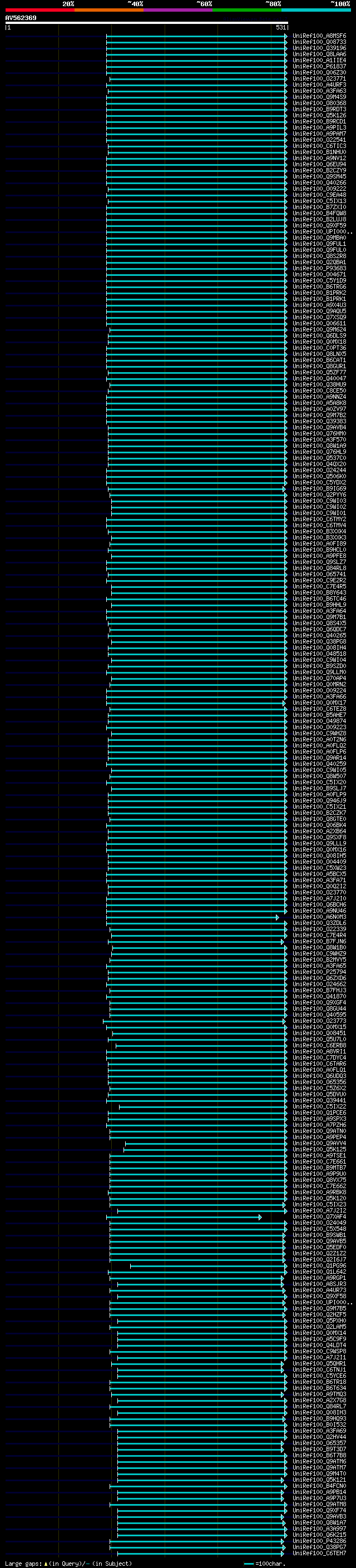The width and height of the screenshot is (356, 1568).
Task: Select last hit UniRef100_C6TEH7
Action: click(x=319, y=1554)
